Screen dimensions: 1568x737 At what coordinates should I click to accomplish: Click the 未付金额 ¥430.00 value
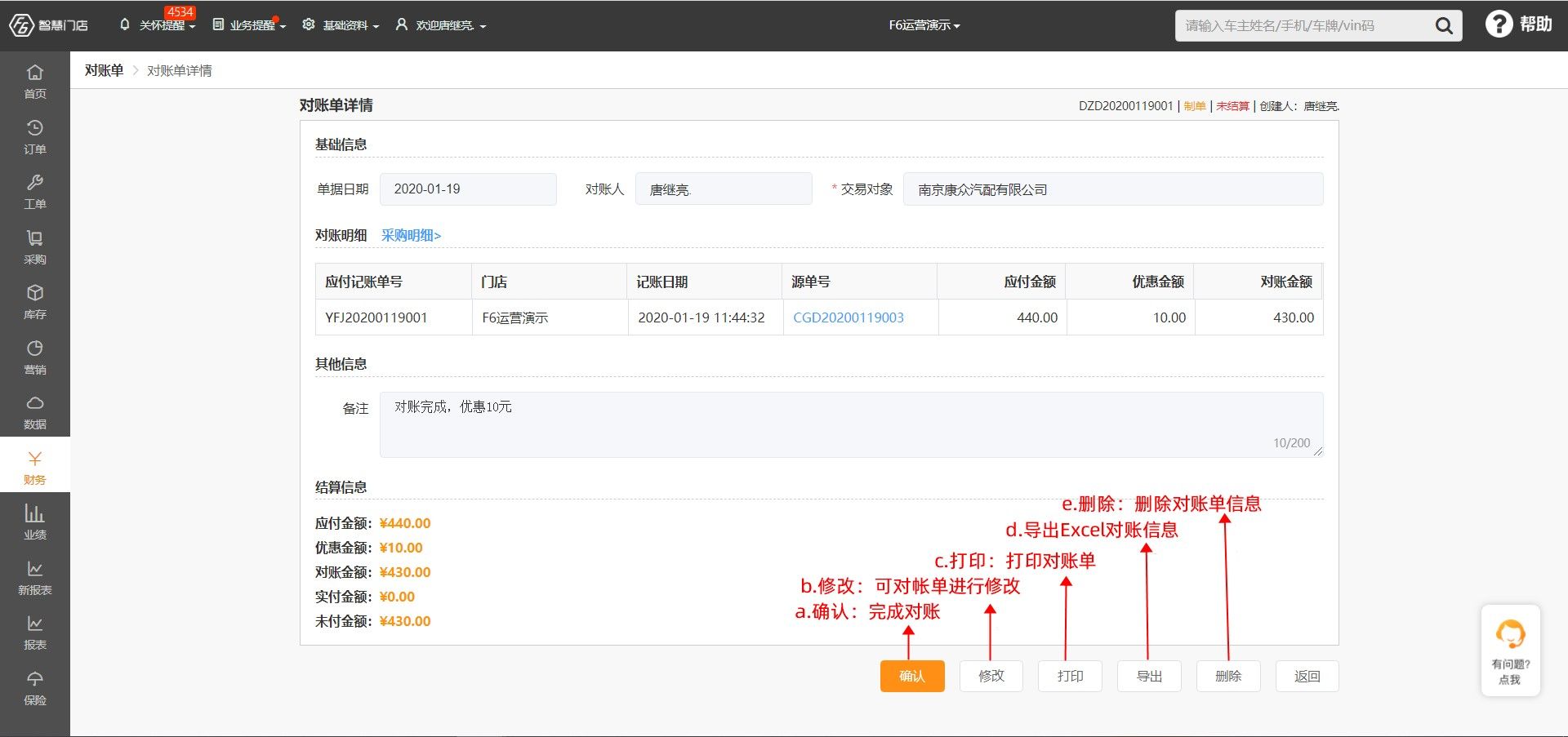(x=405, y=621)
